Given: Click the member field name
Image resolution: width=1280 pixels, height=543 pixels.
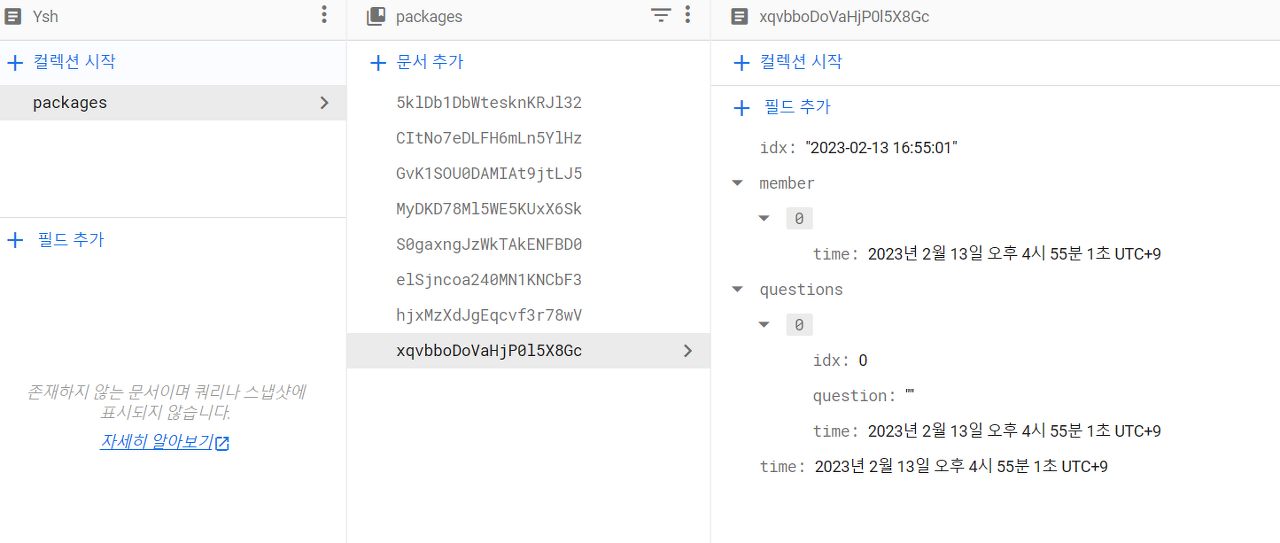Looking at the screenshot, I should pos(787,183).
